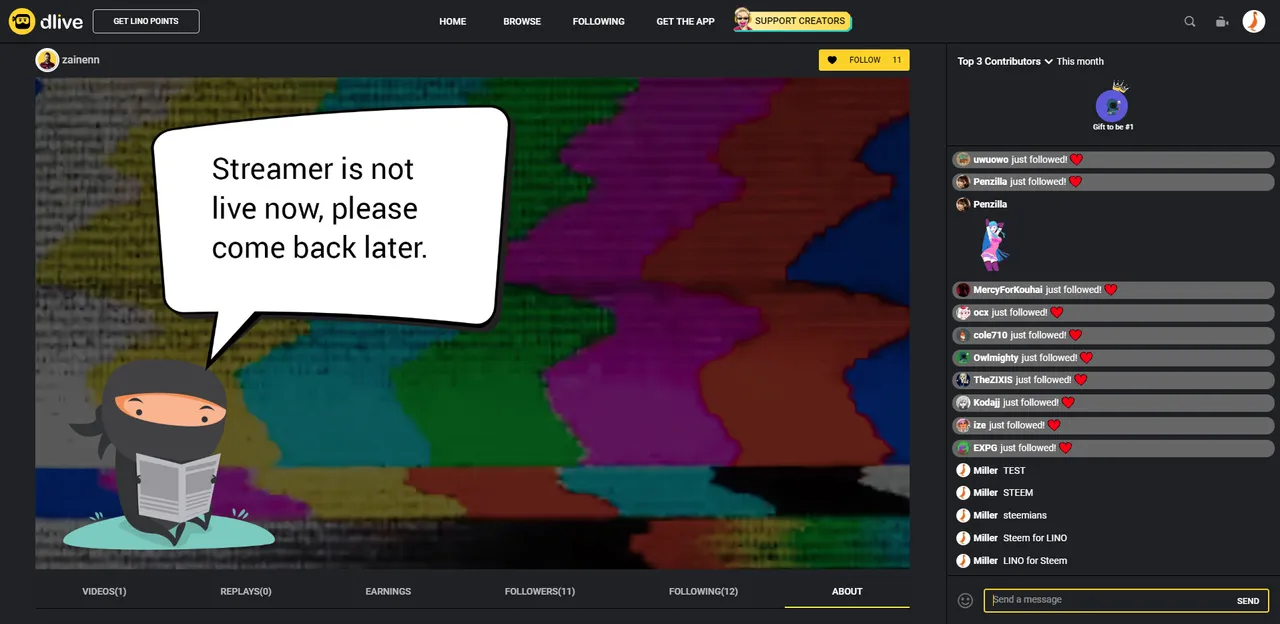
Task: Click Owlmighty username in chat
Action: (996, 358)
